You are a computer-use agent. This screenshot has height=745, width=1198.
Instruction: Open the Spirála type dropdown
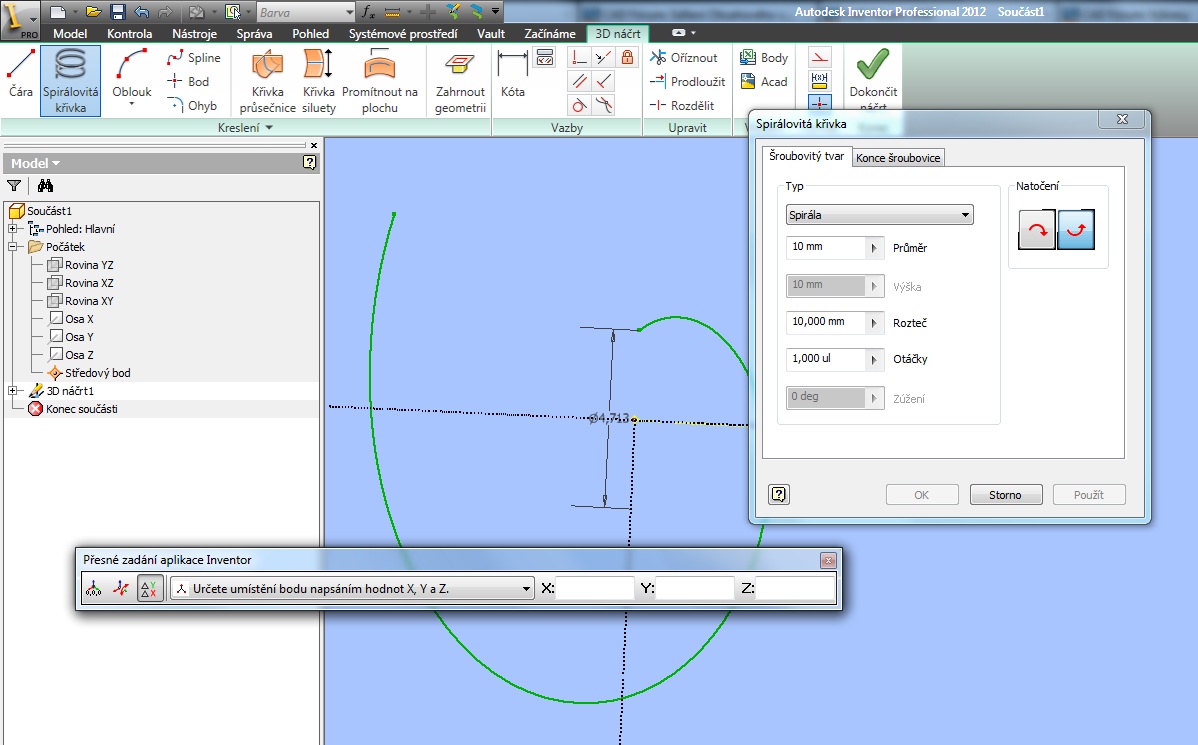pos(879,215)
